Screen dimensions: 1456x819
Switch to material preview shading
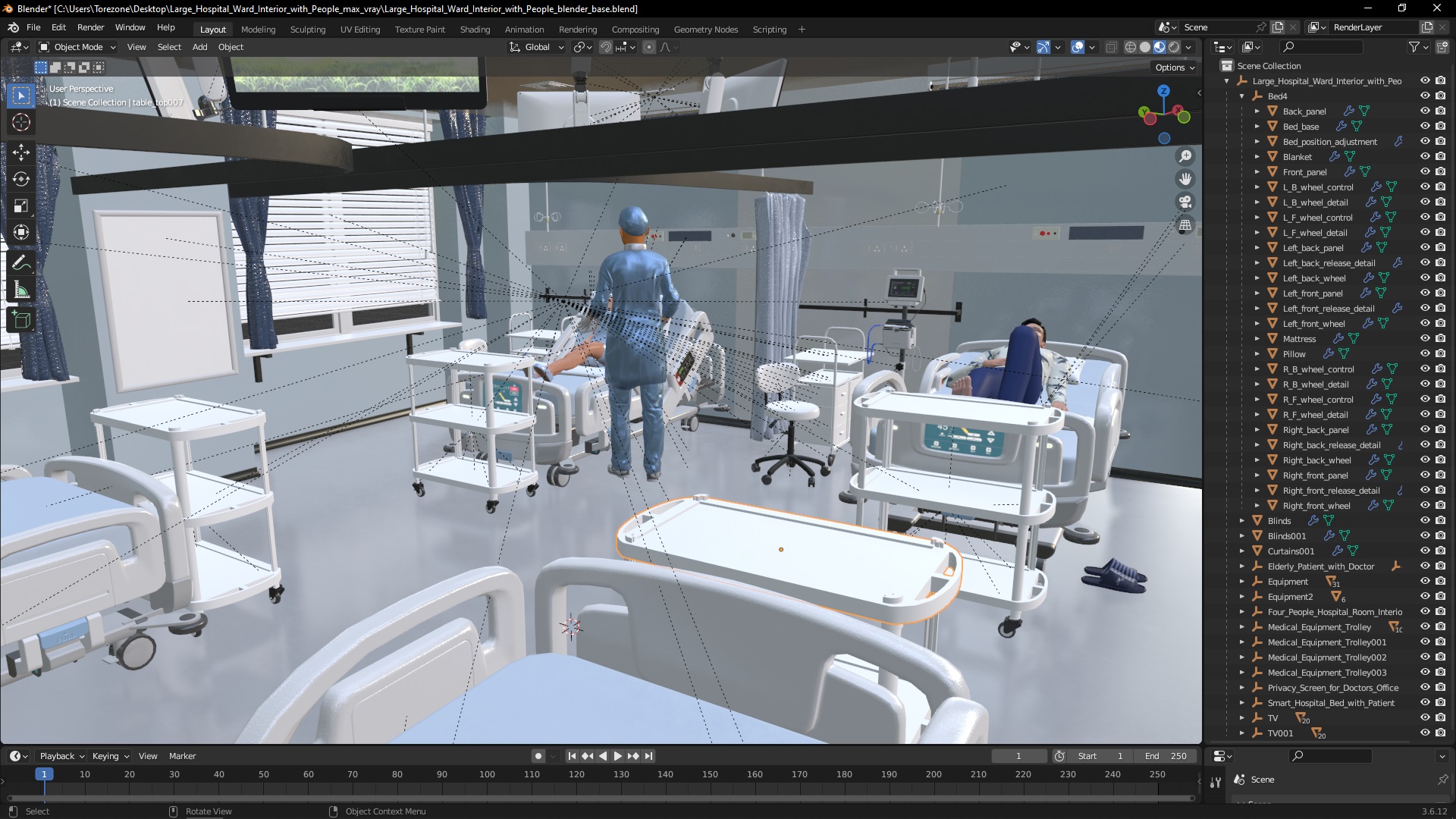pos(1159,47)
